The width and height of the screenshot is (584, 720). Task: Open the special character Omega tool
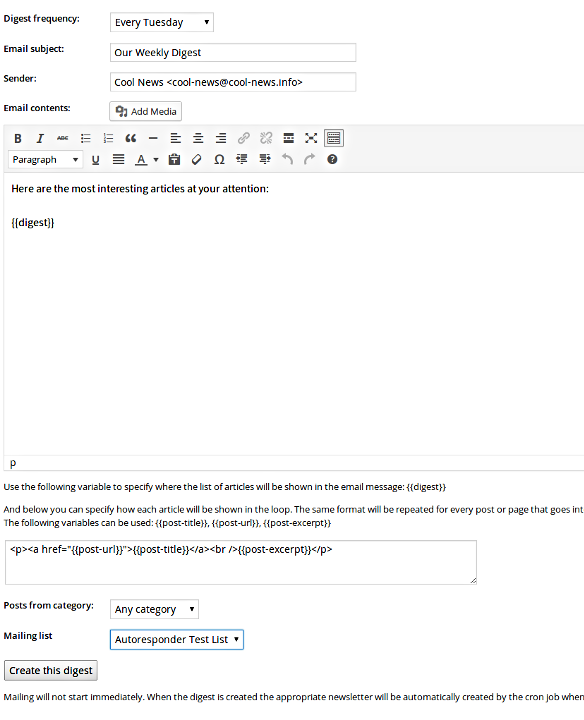pos(219,159)
